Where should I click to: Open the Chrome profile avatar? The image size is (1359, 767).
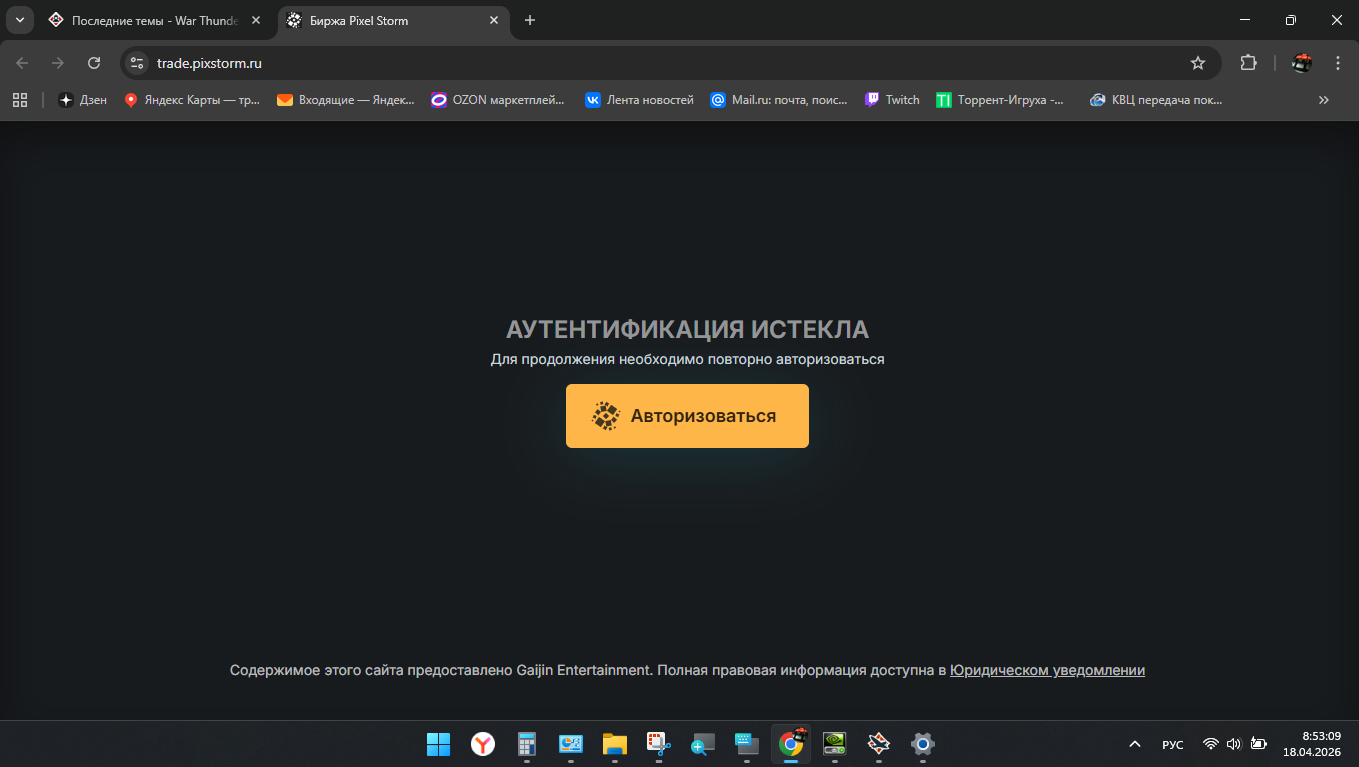click(x=1301, y=63)
